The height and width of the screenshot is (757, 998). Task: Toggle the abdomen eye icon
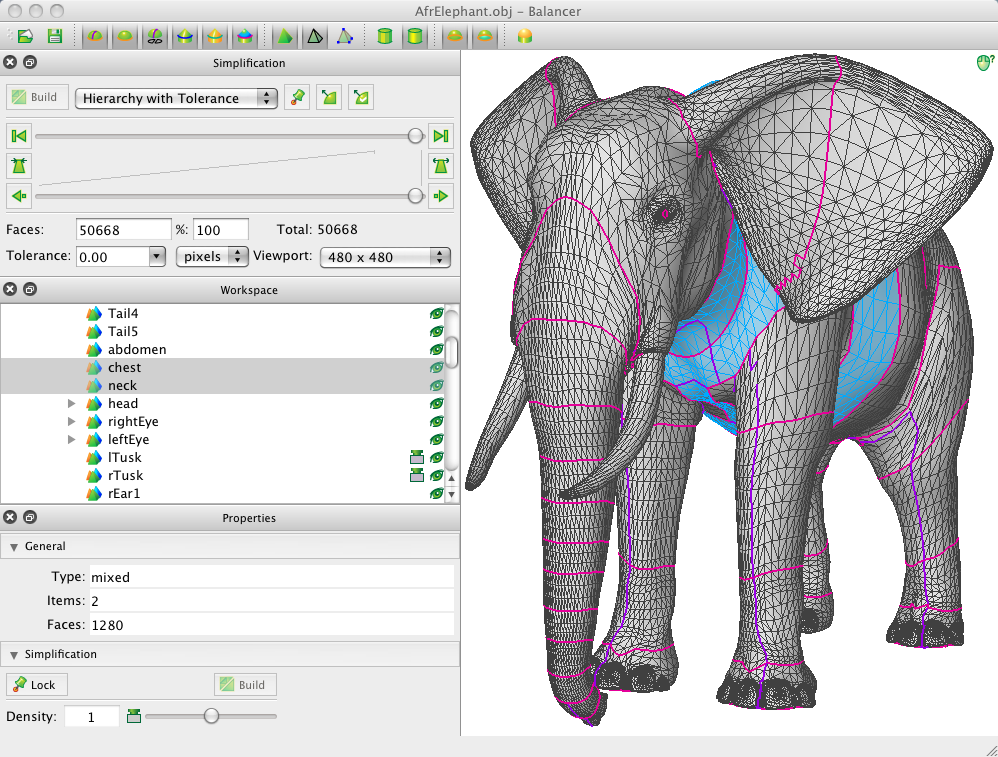click(437, 349)
